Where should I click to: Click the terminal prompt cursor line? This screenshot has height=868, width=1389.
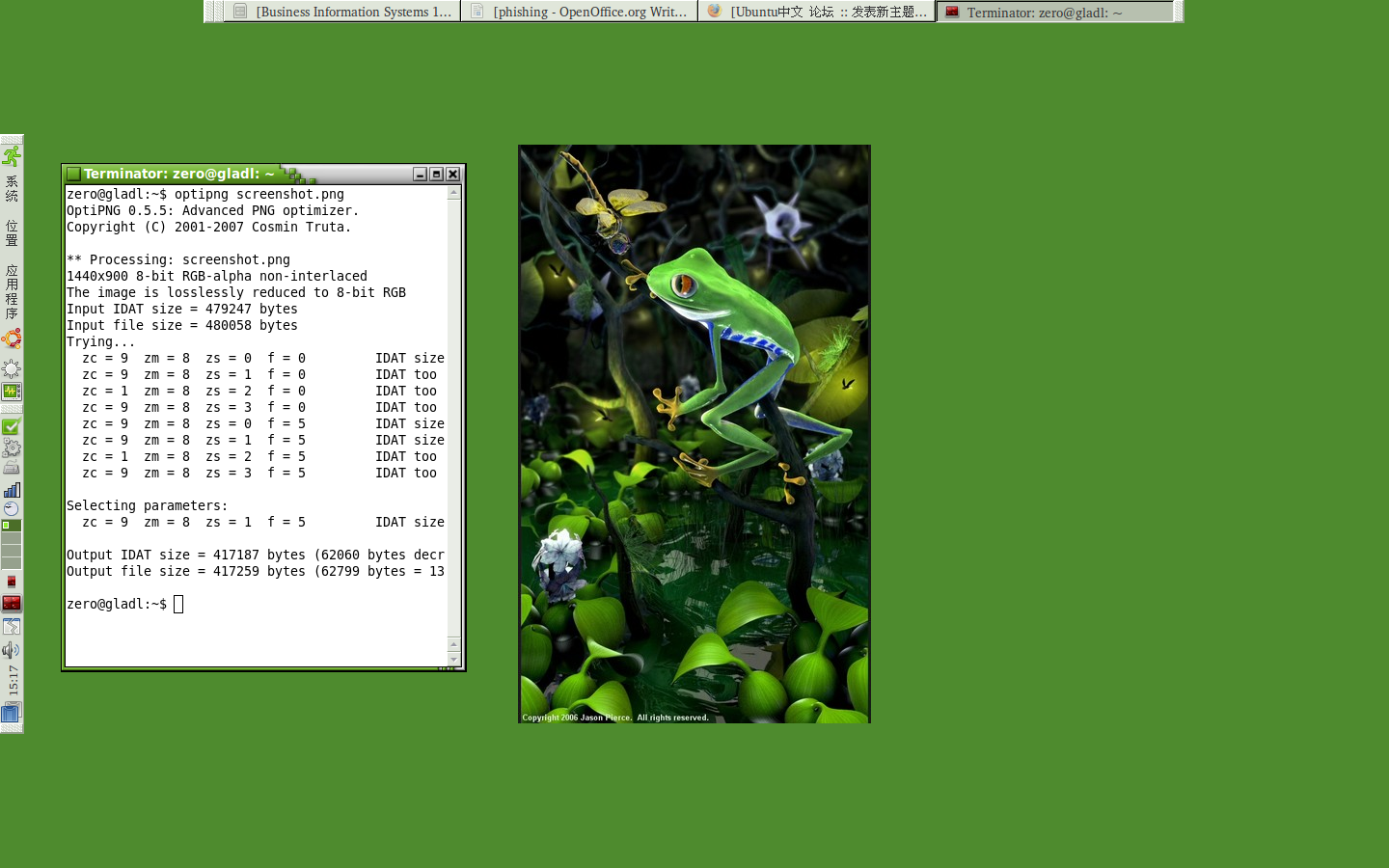(124, 605)
